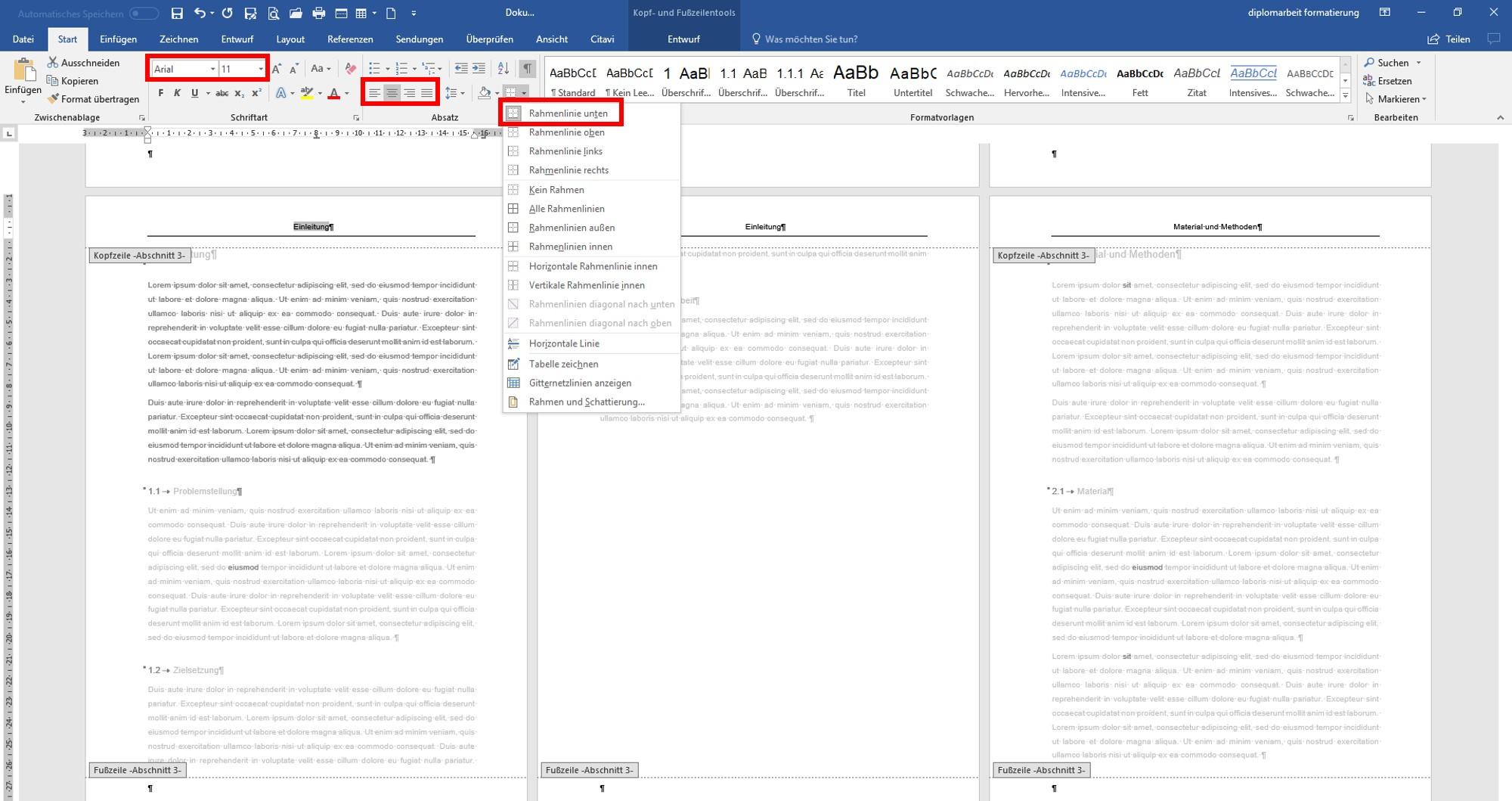Screen dimensions: 1512x801
Task: Open the font size 11 dropdown
Action: [x=261, y=69]
